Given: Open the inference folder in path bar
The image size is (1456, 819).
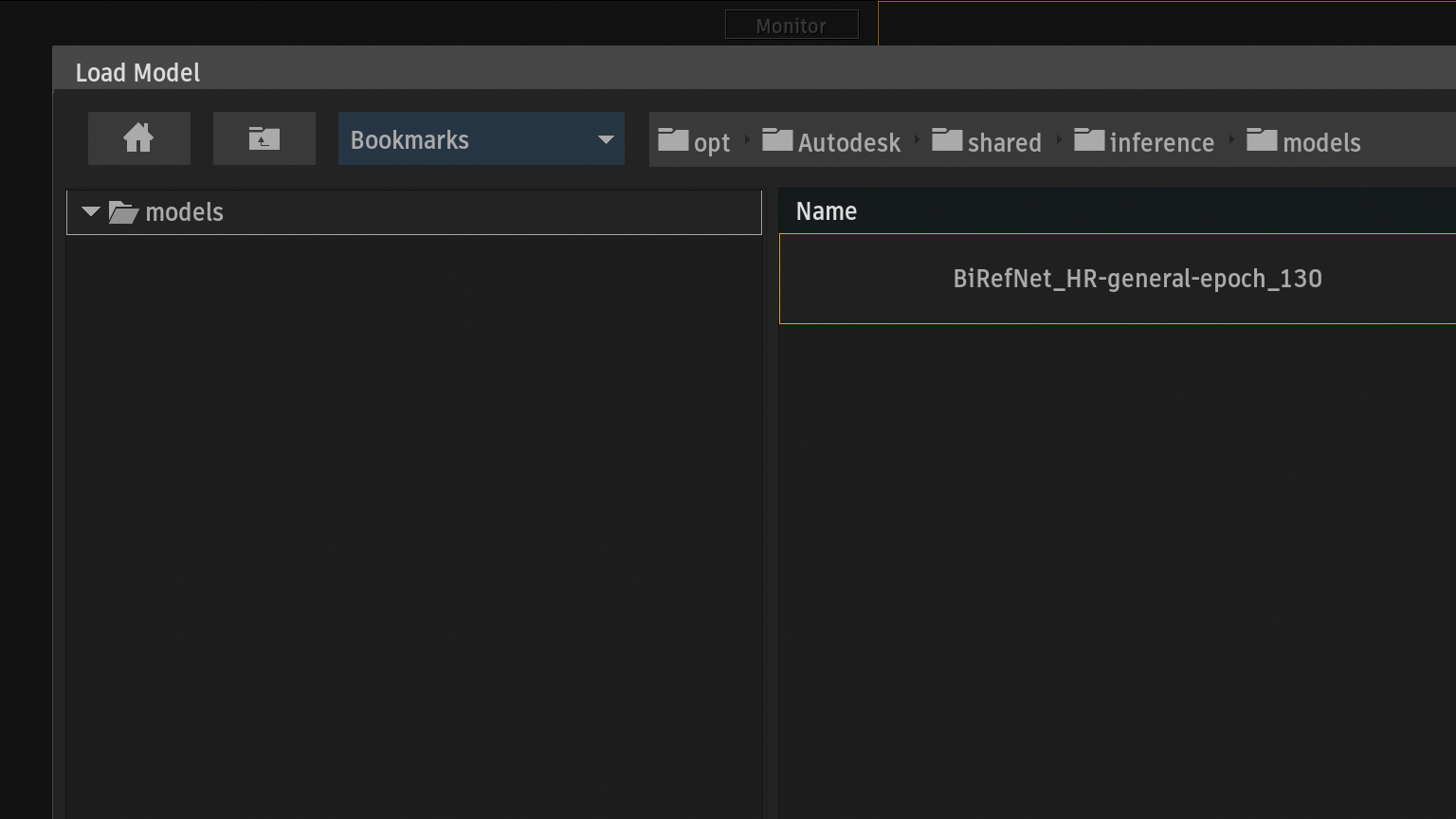Looking at the screenshot, I should [1144, 142].
